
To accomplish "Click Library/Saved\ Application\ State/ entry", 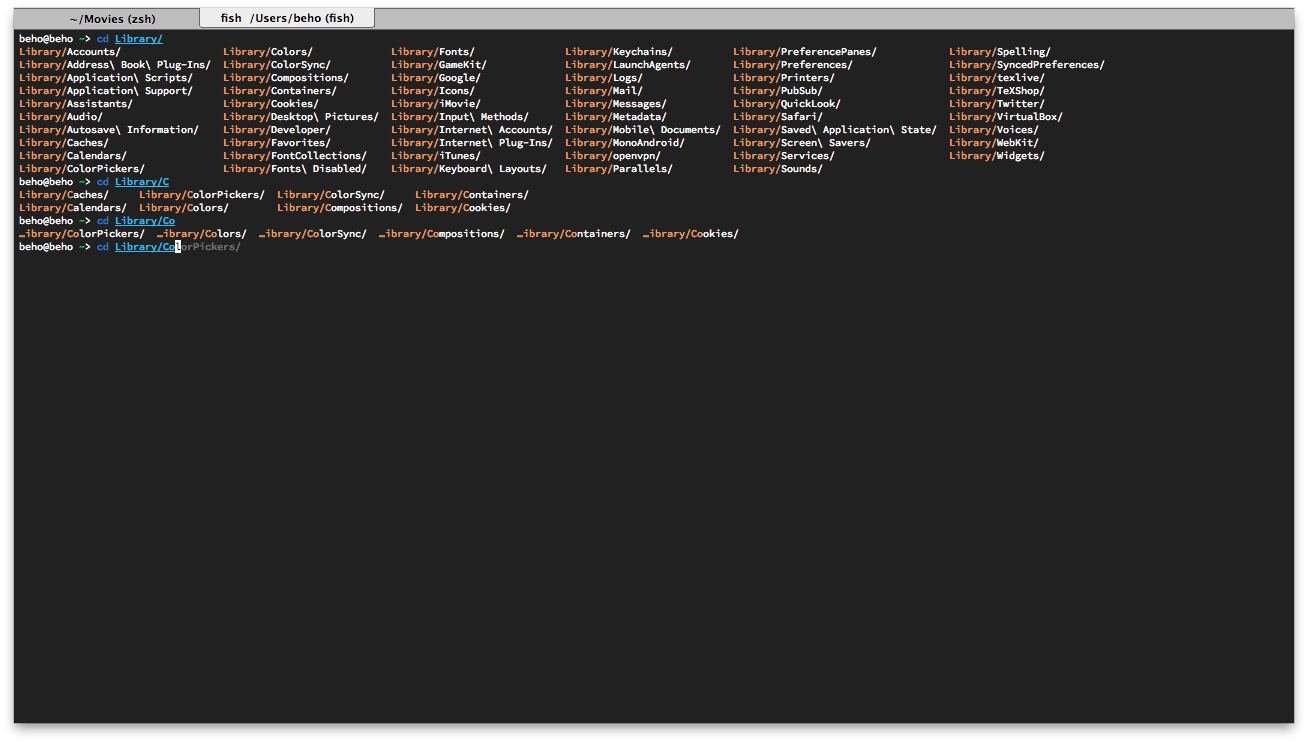I will click(x=835, y=130).
